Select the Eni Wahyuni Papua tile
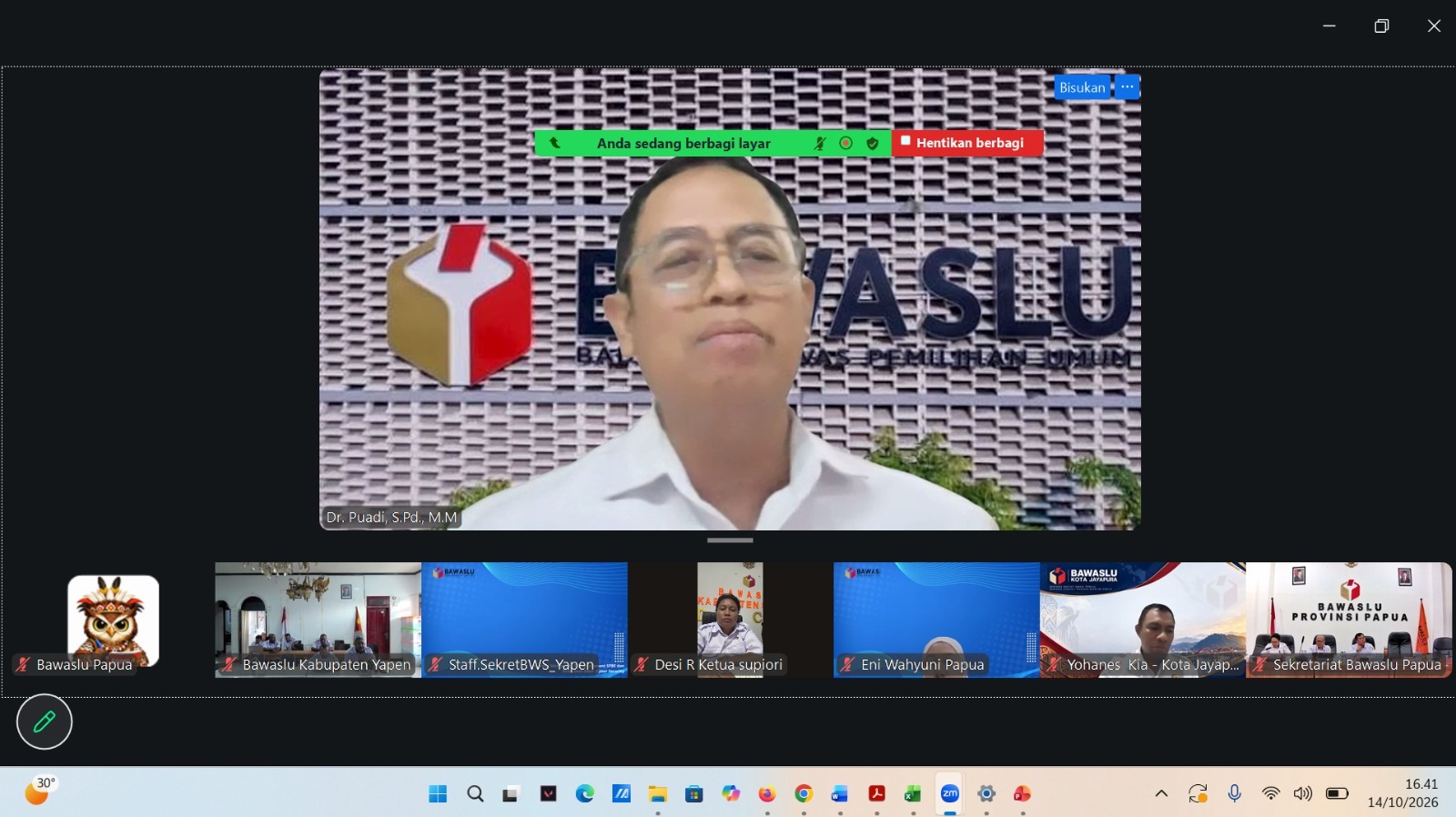The width and height of the screenshot is (1456, 817). (936, 620)
